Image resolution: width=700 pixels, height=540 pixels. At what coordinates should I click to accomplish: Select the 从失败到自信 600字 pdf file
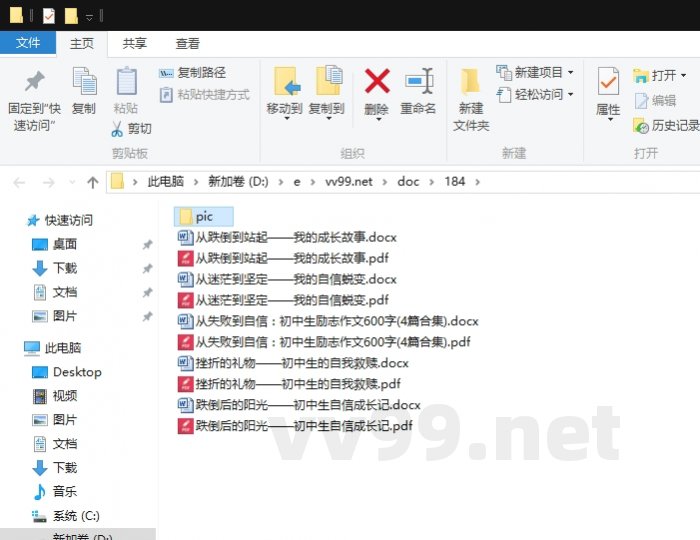pos(324,342)
